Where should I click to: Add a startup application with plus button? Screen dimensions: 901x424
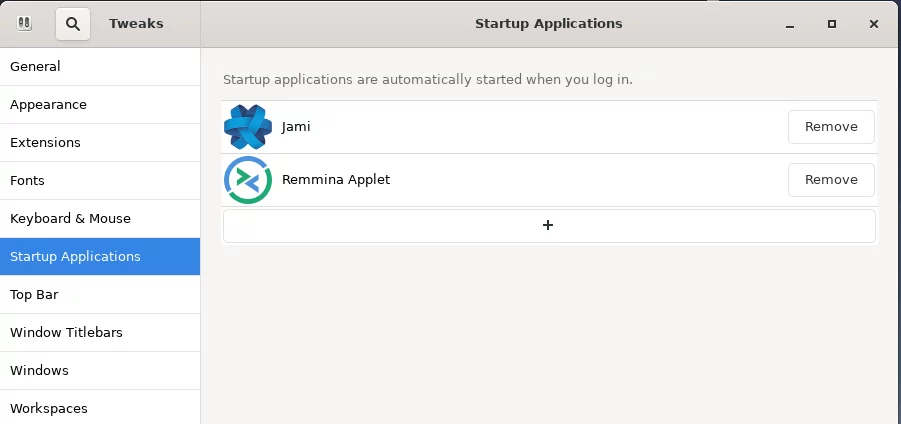click(549, 225)
